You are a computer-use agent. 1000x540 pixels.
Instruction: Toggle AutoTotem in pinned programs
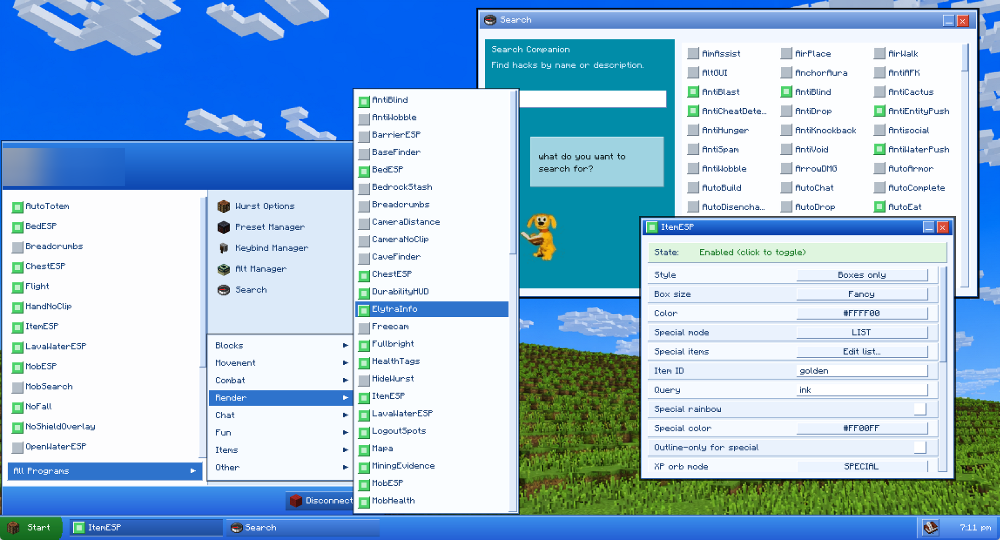18,207
